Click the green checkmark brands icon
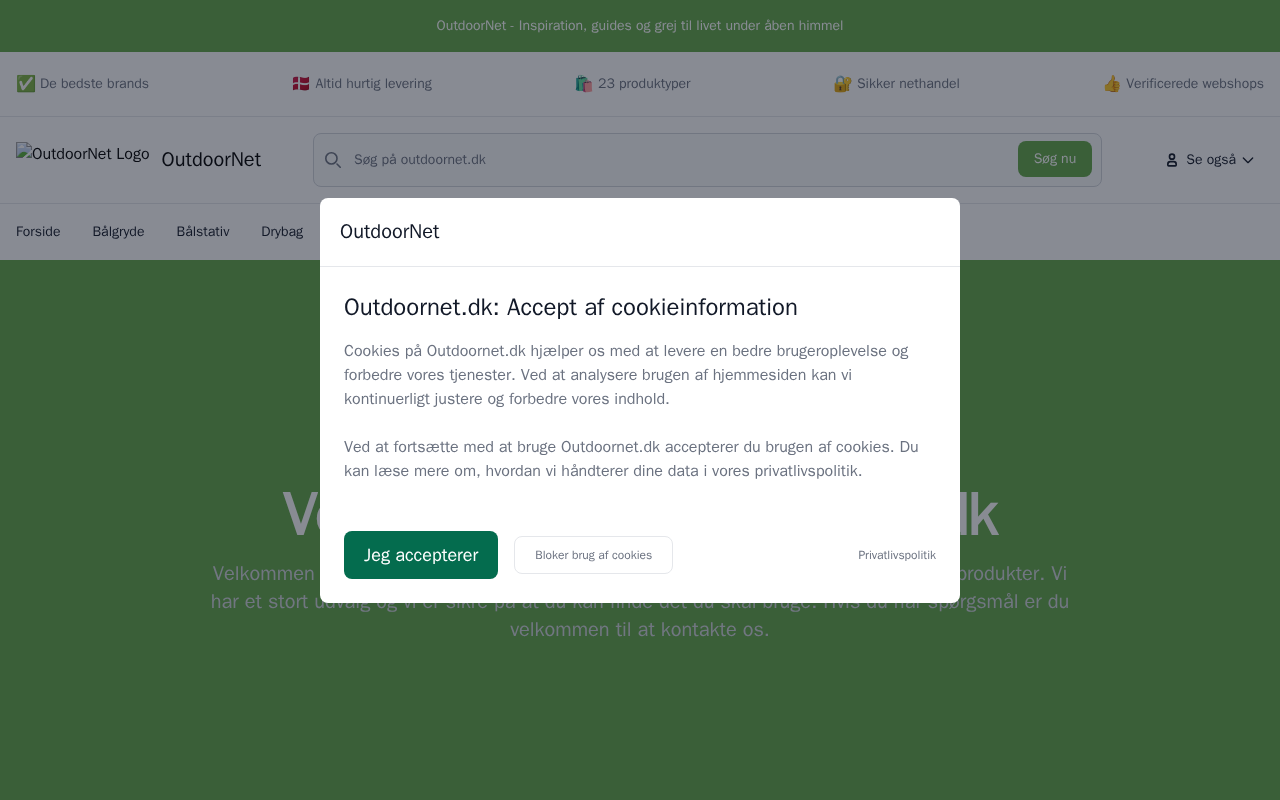This screenshot has height=800, width=1280. pyautogui.click(x=26, y=84)
